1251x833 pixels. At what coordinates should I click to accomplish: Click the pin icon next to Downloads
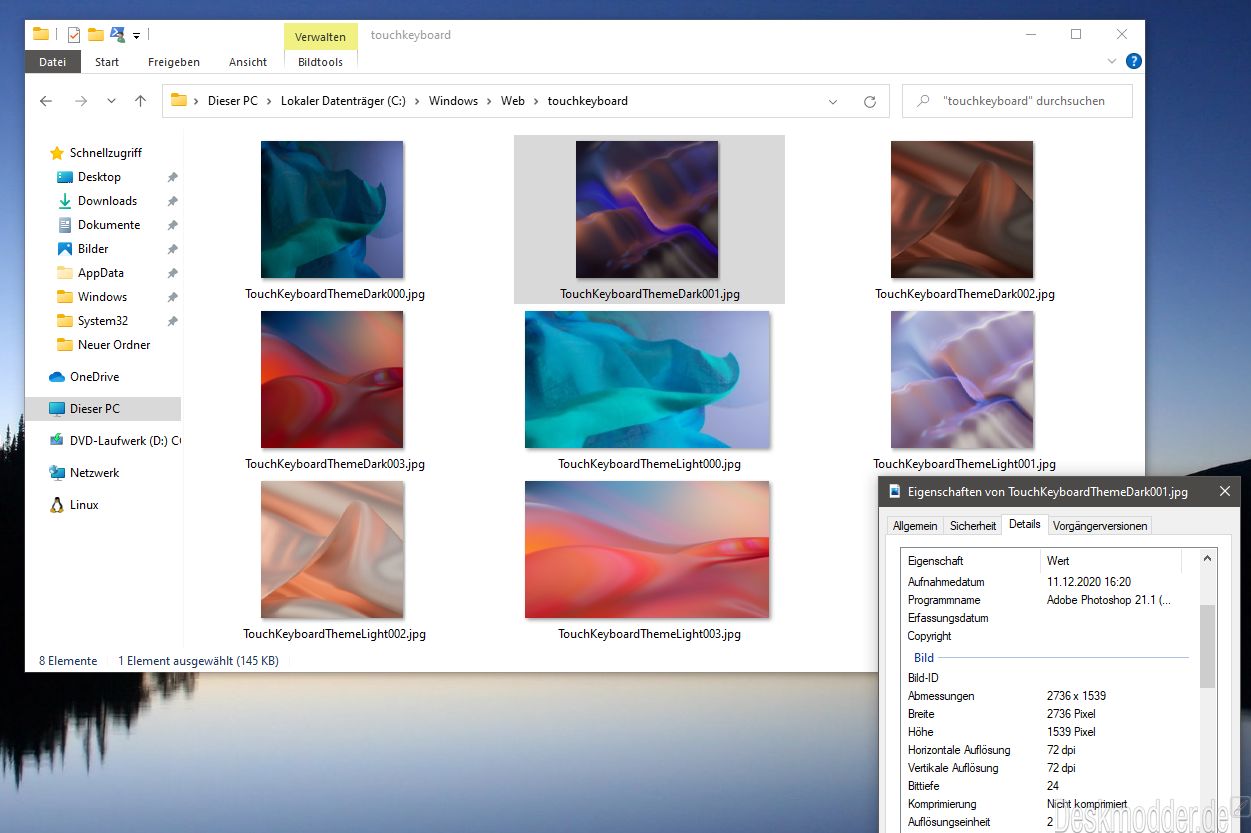click(172, 201)
